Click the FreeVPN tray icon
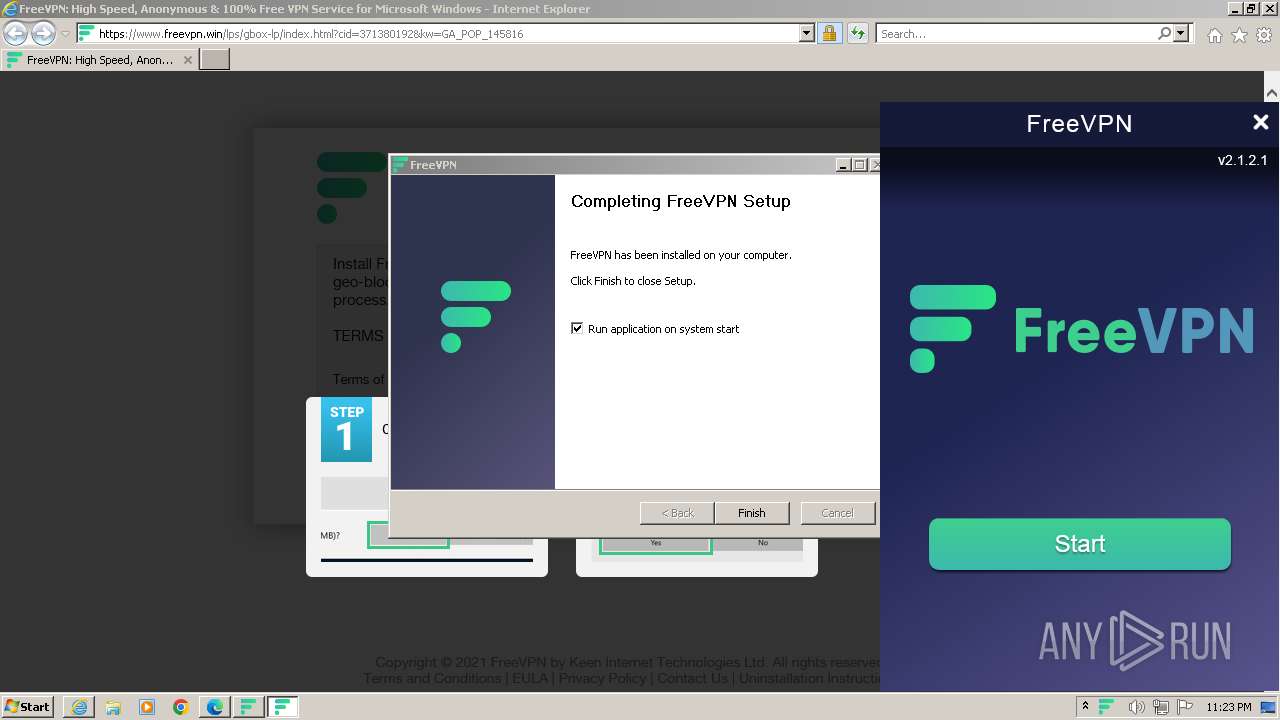Screen dimensions: 1280x720 point(1107,707)
